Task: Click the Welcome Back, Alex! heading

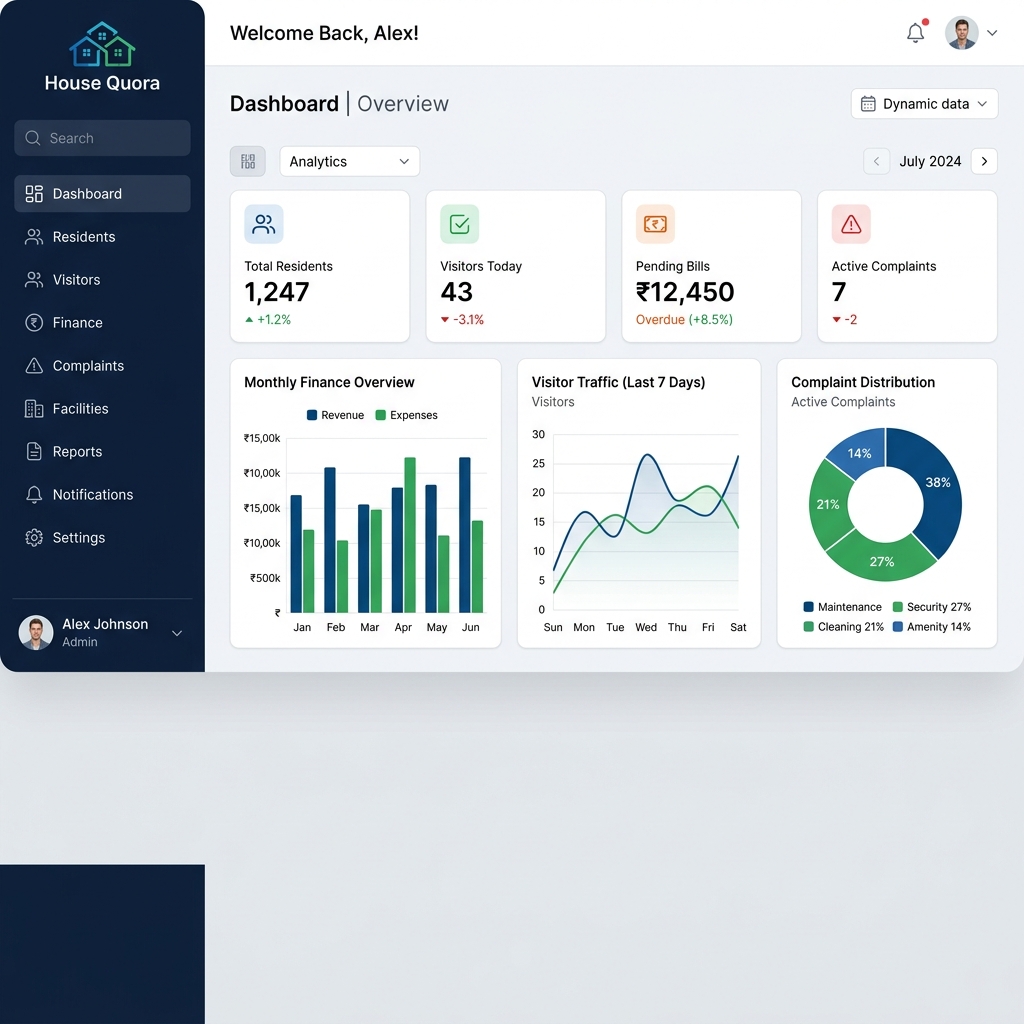Action: pos(324,33)
